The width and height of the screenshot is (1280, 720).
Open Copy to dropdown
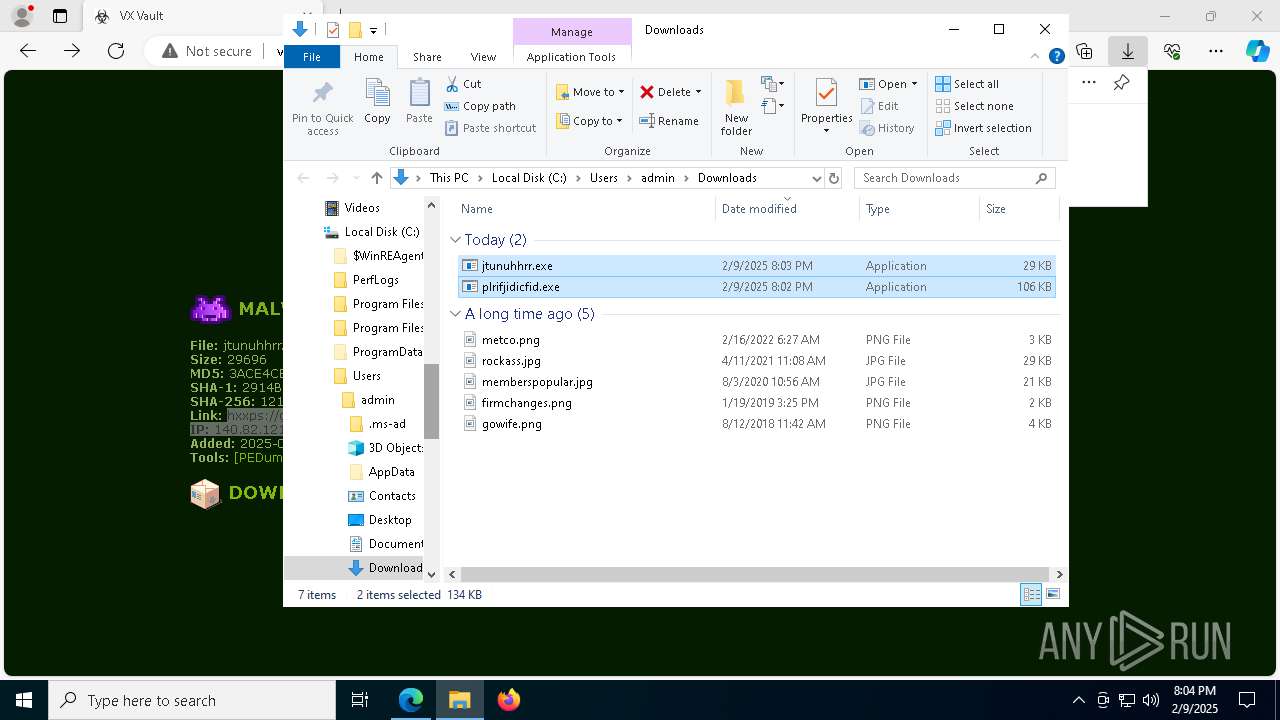[590, 121]
